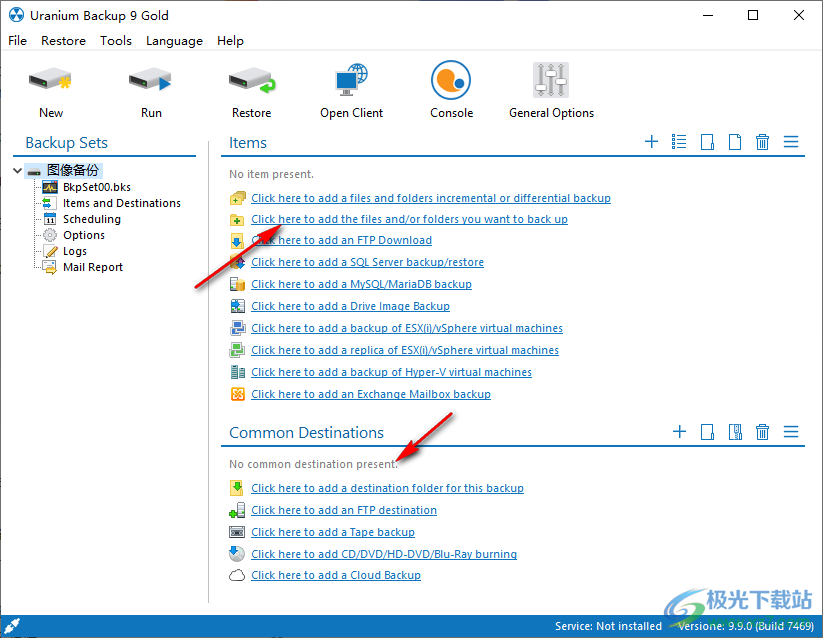Select BkpSet00.bks in the tree
The height and width of the screenshot is (638, 823).
(96, 187)
